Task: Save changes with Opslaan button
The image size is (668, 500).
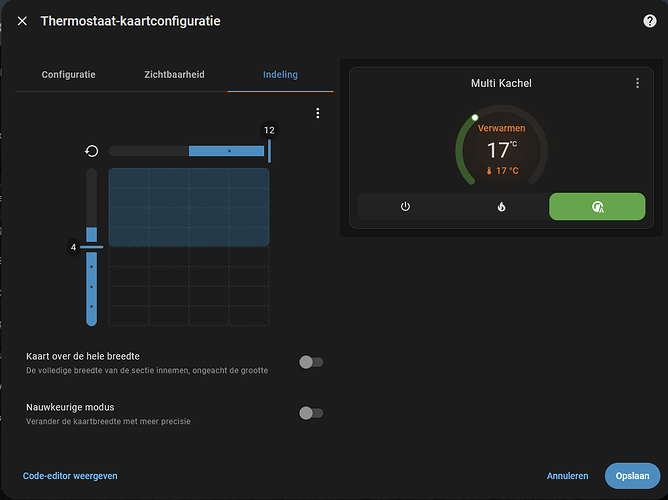Action: pos(631,476)
